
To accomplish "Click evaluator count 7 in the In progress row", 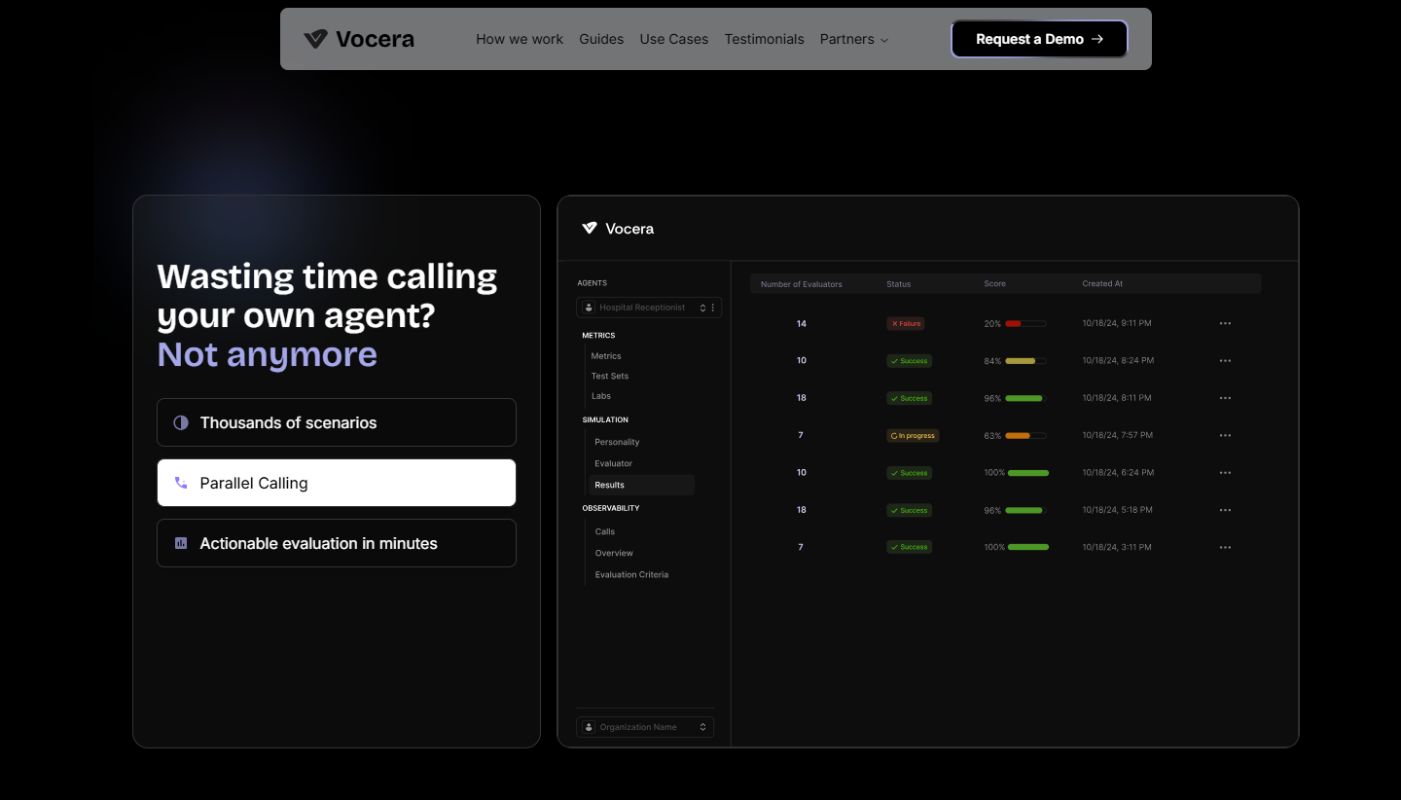I will 801,436.
